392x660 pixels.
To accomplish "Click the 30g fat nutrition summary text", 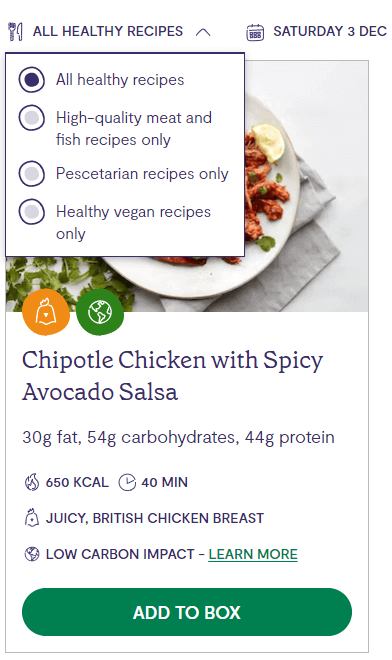I will (179, 437).
